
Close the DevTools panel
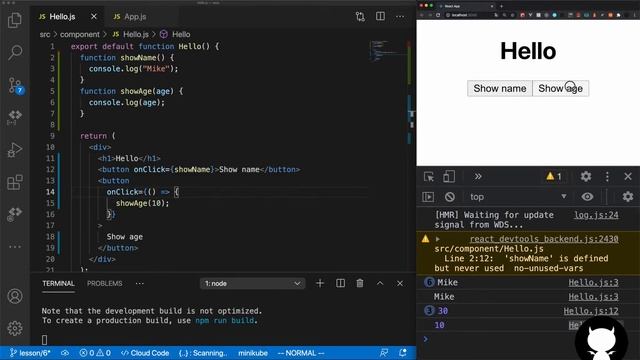(628, 176)
